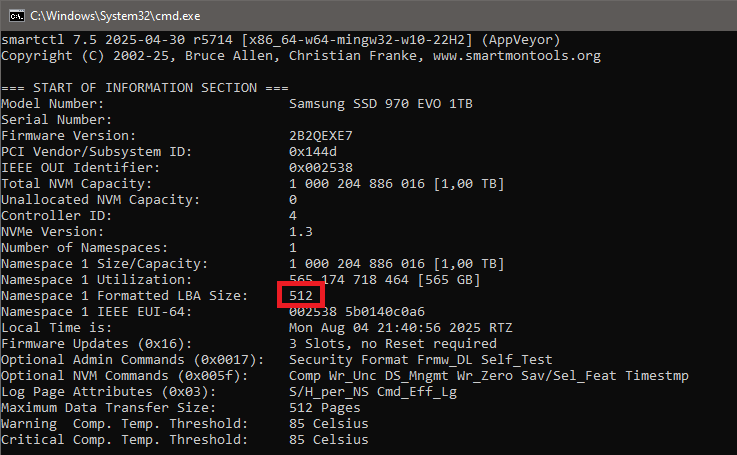The image size is (737, 455).
Task: Select the Total NVM Capacity value
Action: coord(397,184)
